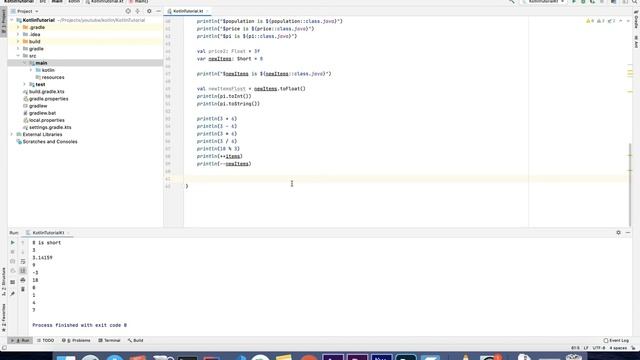Screen dimensions: 640x360
Task: Jump up the stack trace arrow icon
Action: pyautogui.click(x=23, y=242)
